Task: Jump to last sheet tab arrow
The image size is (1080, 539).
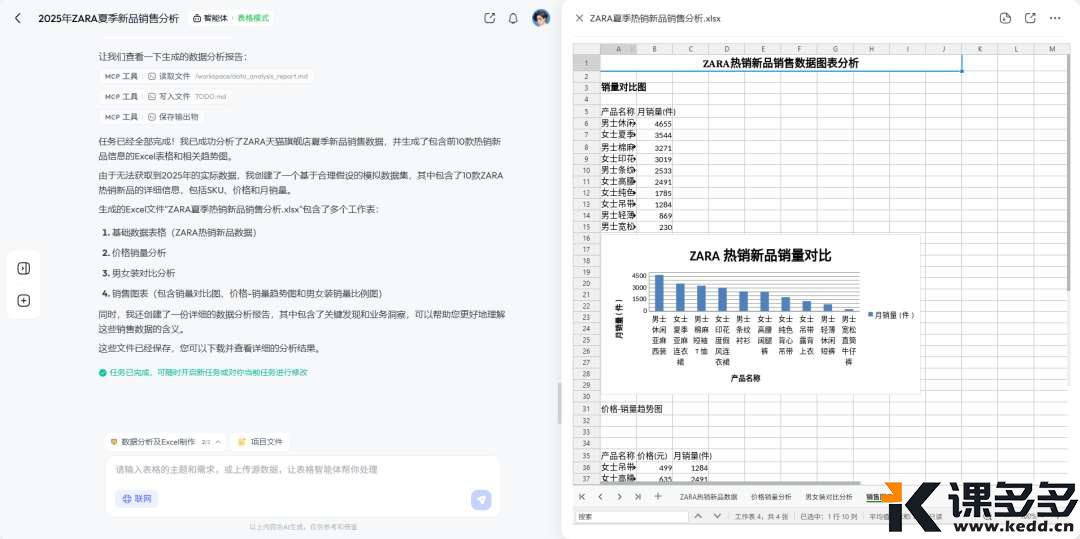Action: [x=638, y=496]
